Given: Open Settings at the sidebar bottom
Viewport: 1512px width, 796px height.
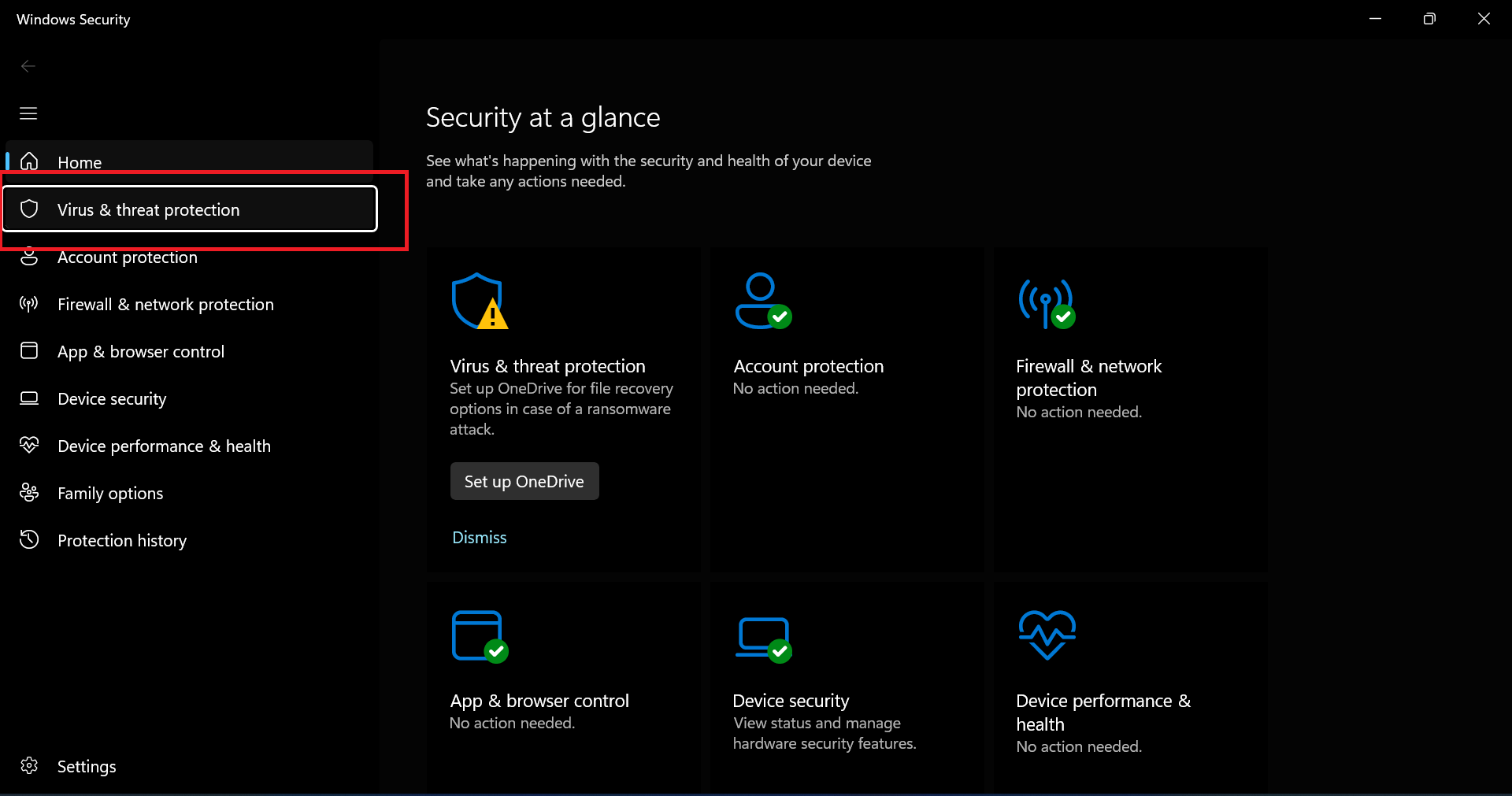Looking at the screenshot, I should pyautogui.click(x=189, y=766).
